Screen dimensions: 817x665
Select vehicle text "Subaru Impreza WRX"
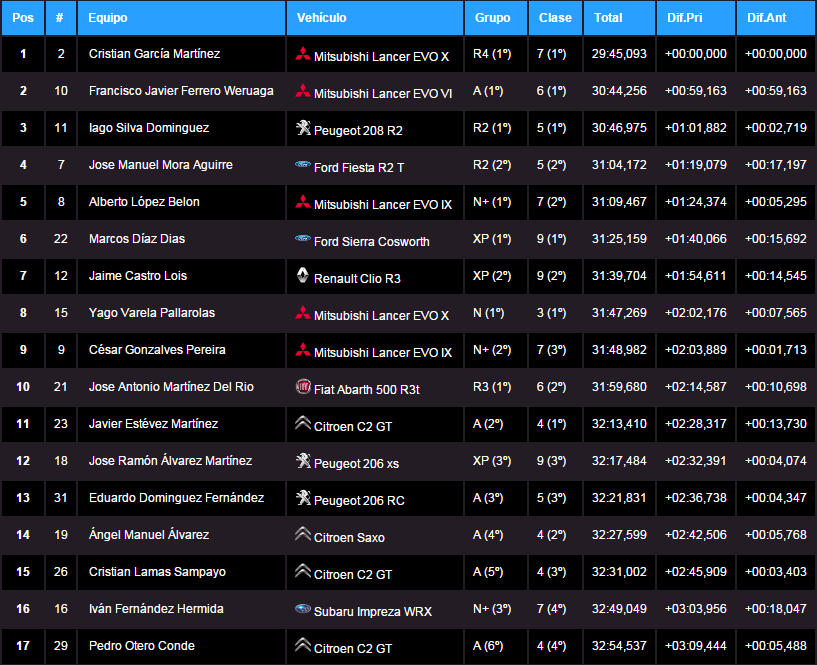[373, 611]
